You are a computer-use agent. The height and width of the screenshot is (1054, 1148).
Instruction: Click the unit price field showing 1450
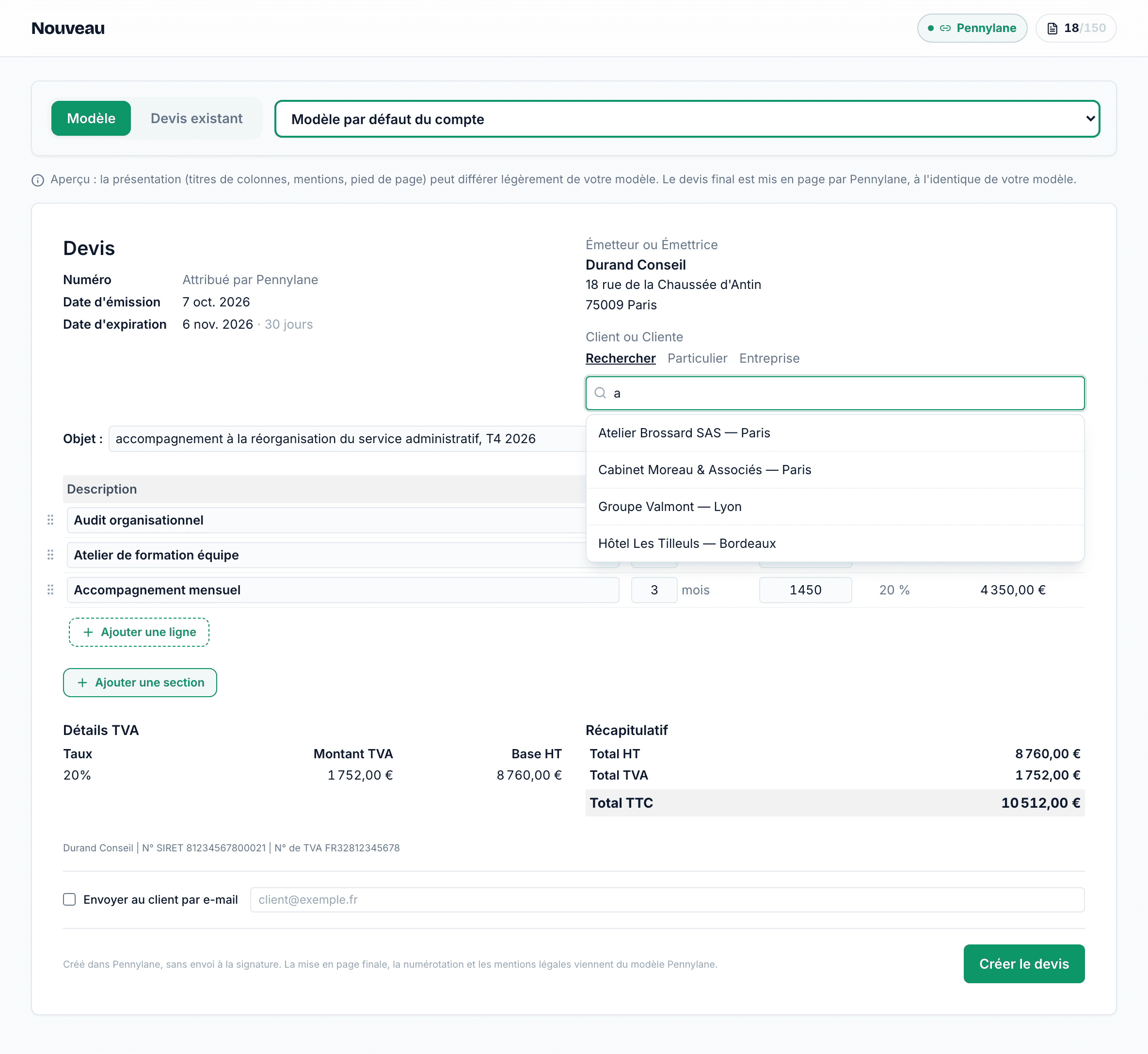point(805,590)
